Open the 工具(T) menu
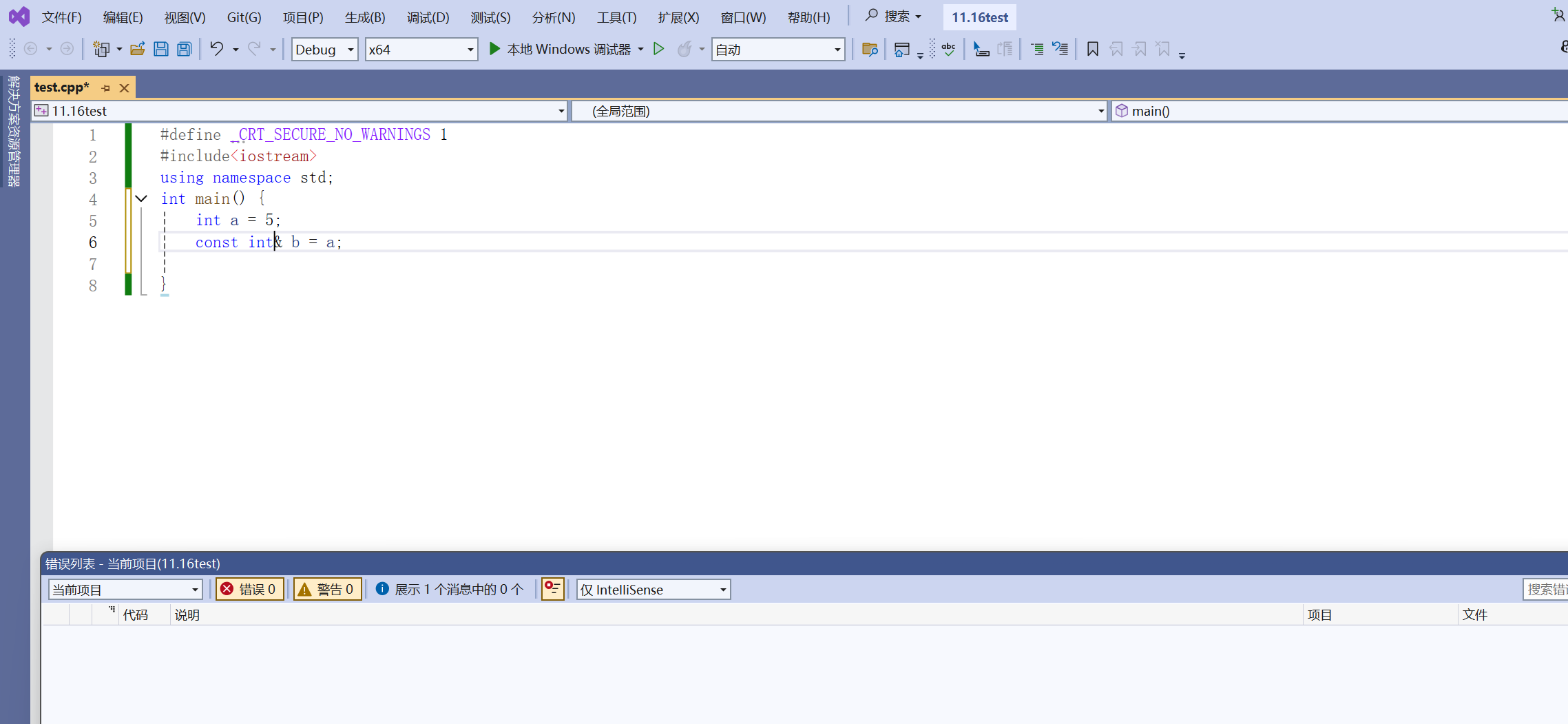1568x724 pixels. tap(616, 17)
